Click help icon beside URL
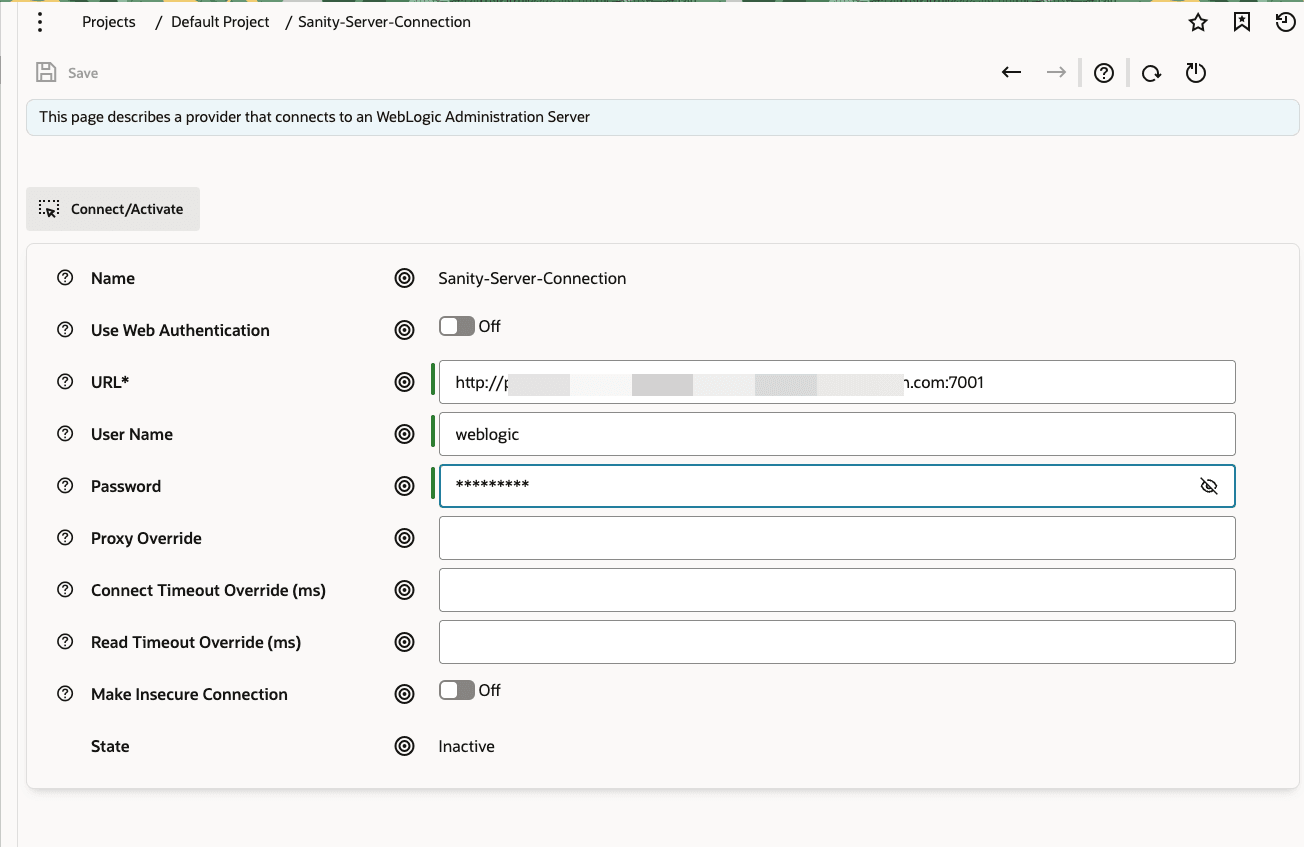Viewport: 1304px width, 847px height. click(66, 382)
